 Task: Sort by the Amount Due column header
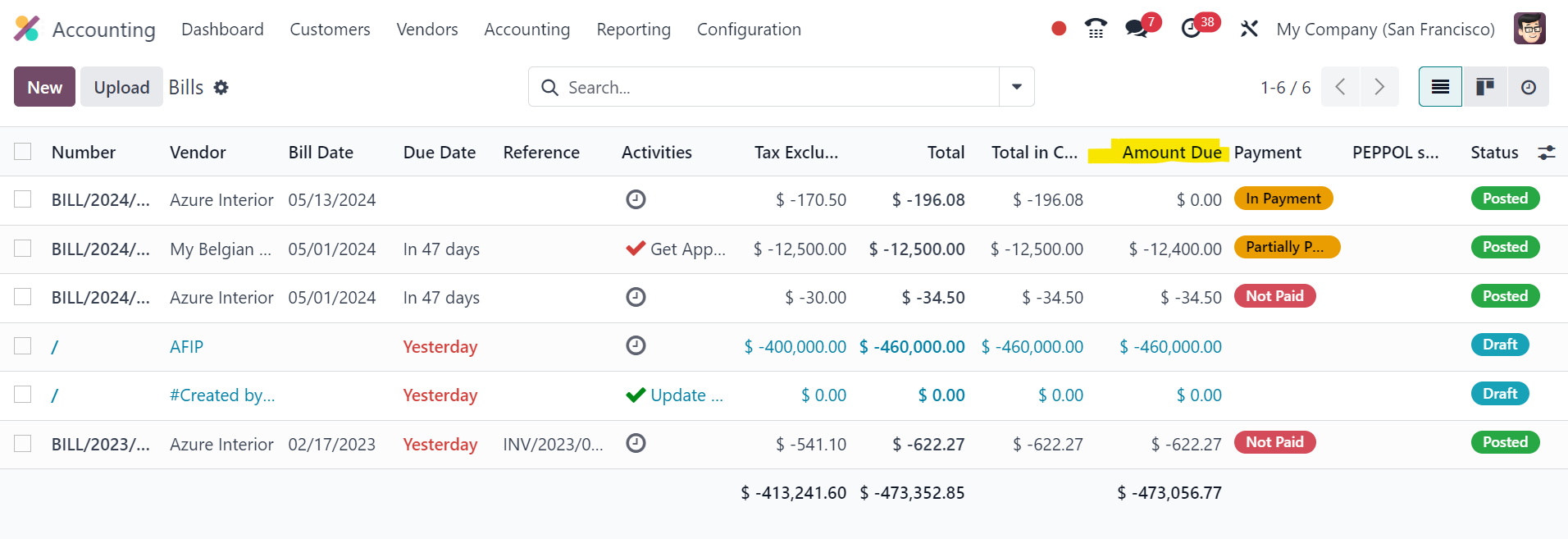point(1172,153)
